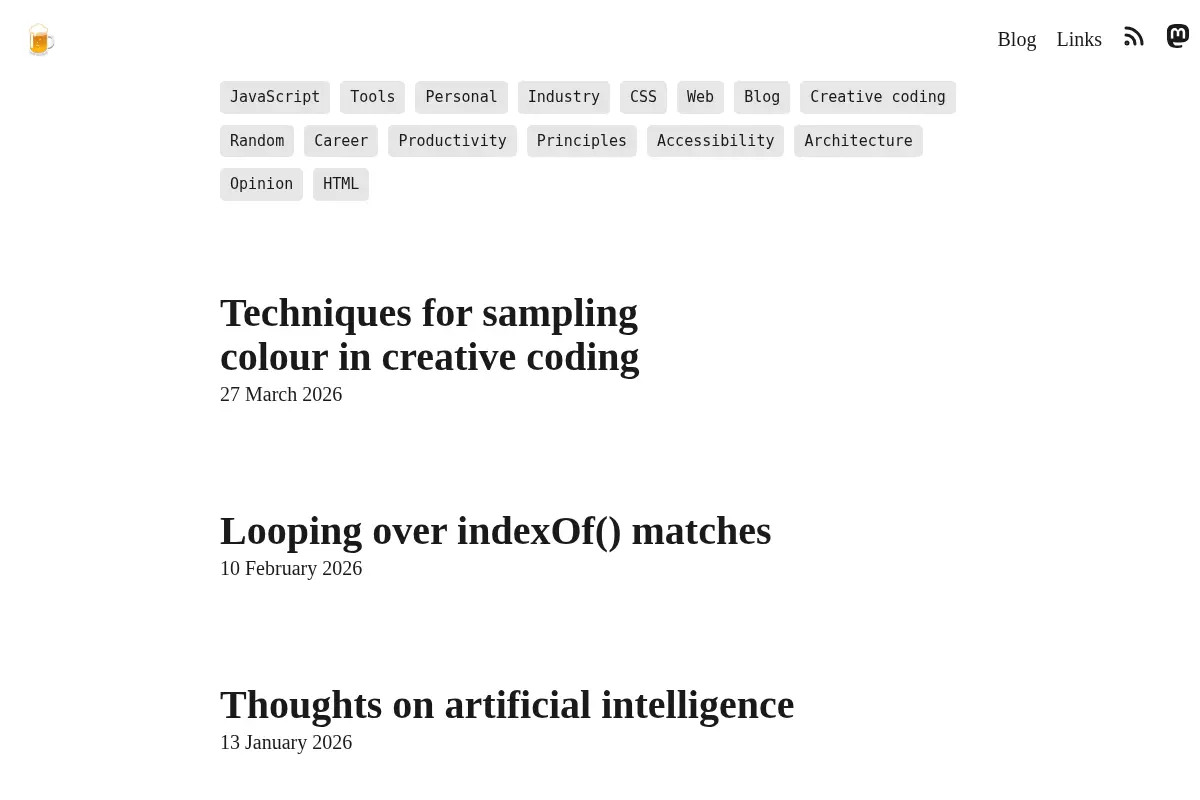
Task: Open the Links page
Action: click(x=1079, y=39)
